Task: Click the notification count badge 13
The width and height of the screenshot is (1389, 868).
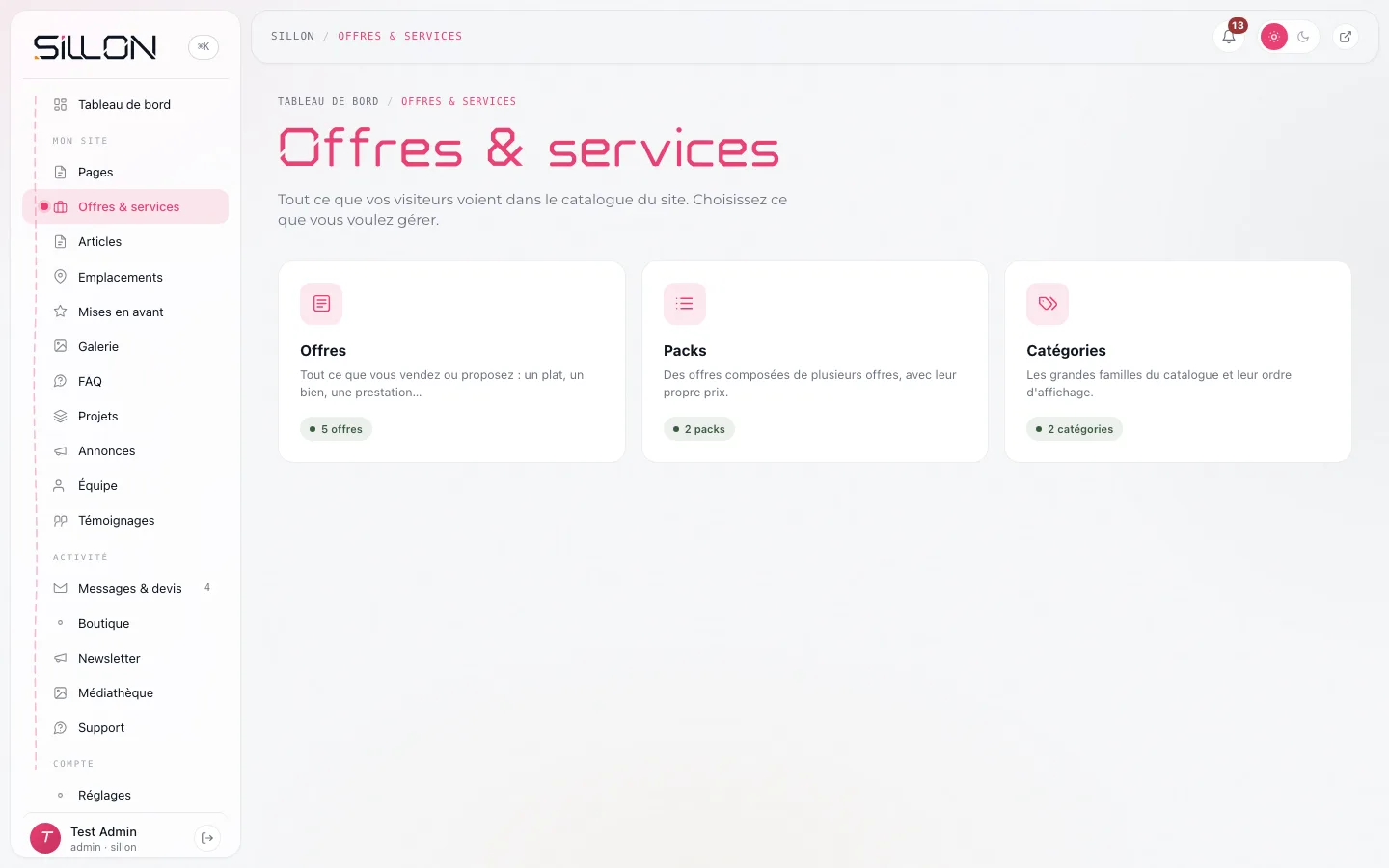Action: pyautogui.click(x=1238, y=25)
